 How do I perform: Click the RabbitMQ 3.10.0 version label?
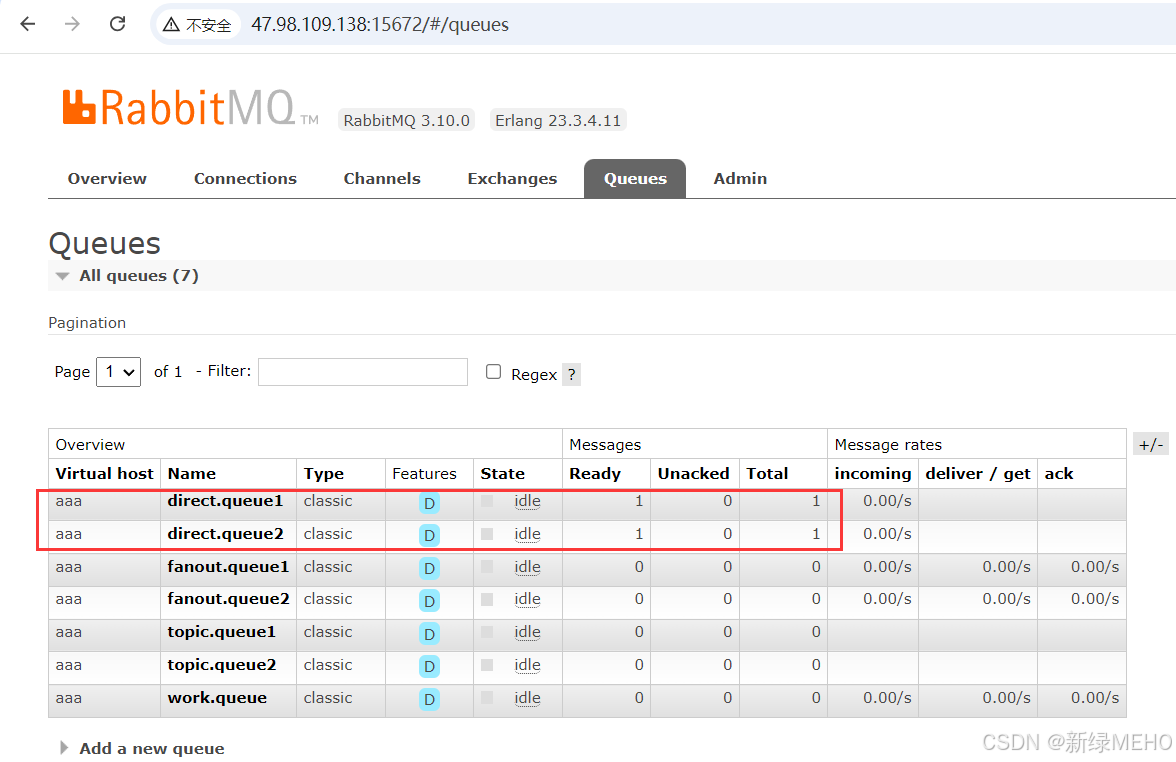point(406,120)
